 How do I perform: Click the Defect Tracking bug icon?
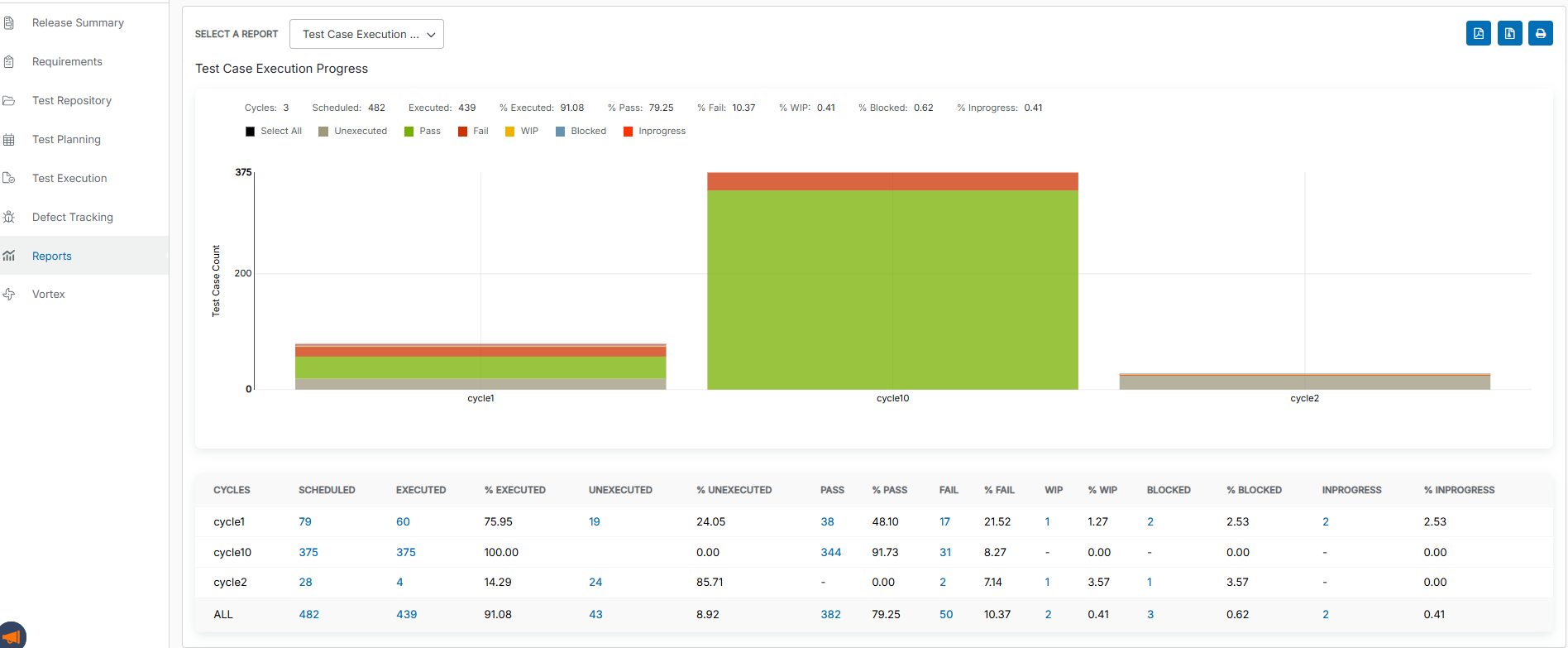point(9,218)
